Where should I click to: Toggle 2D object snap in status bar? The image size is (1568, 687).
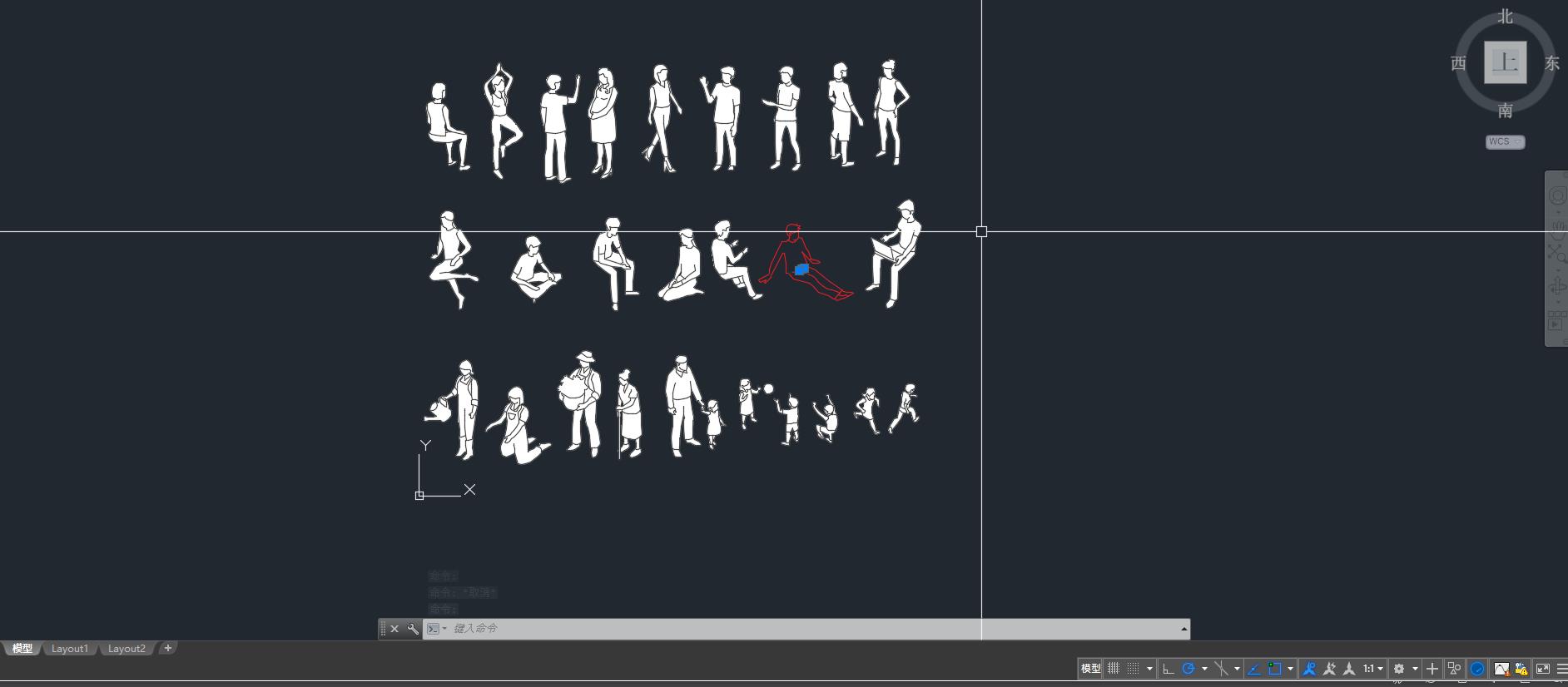1274,669
